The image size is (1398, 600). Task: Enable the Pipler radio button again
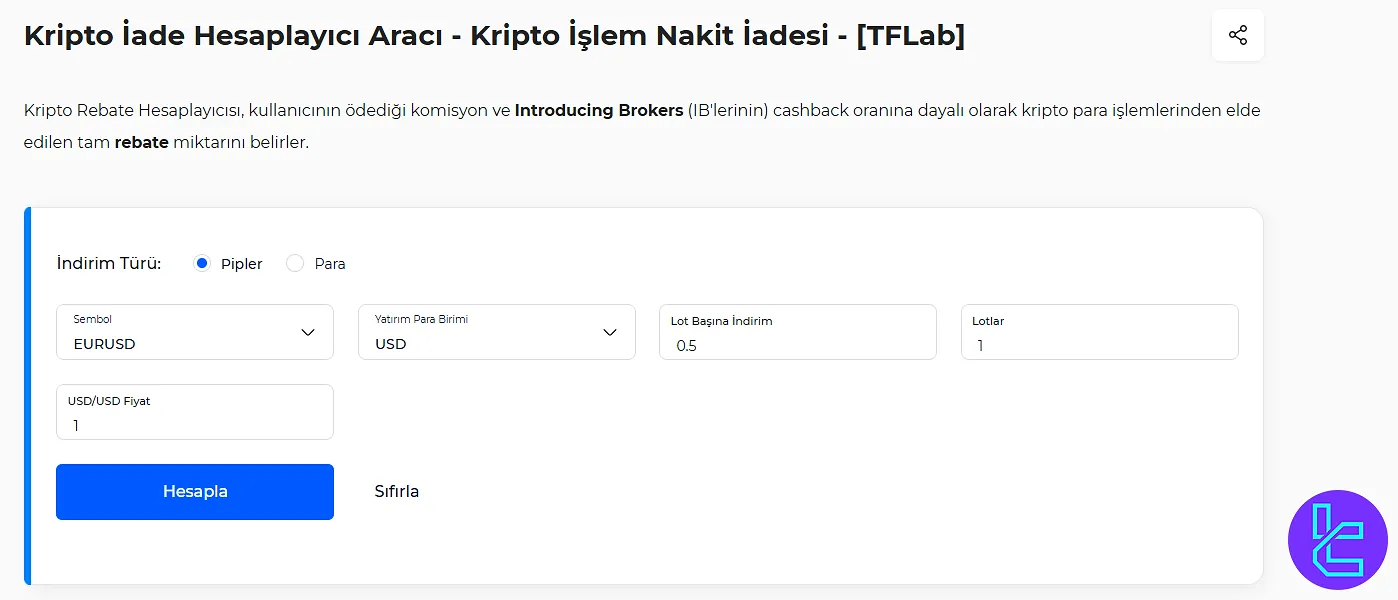(x=201, y=262)
